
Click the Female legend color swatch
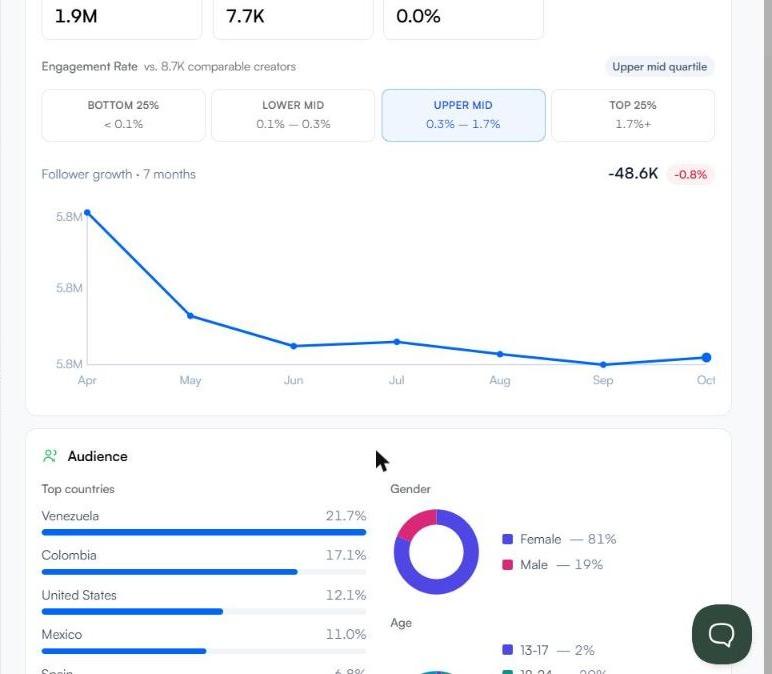click(x=507, y=539)
